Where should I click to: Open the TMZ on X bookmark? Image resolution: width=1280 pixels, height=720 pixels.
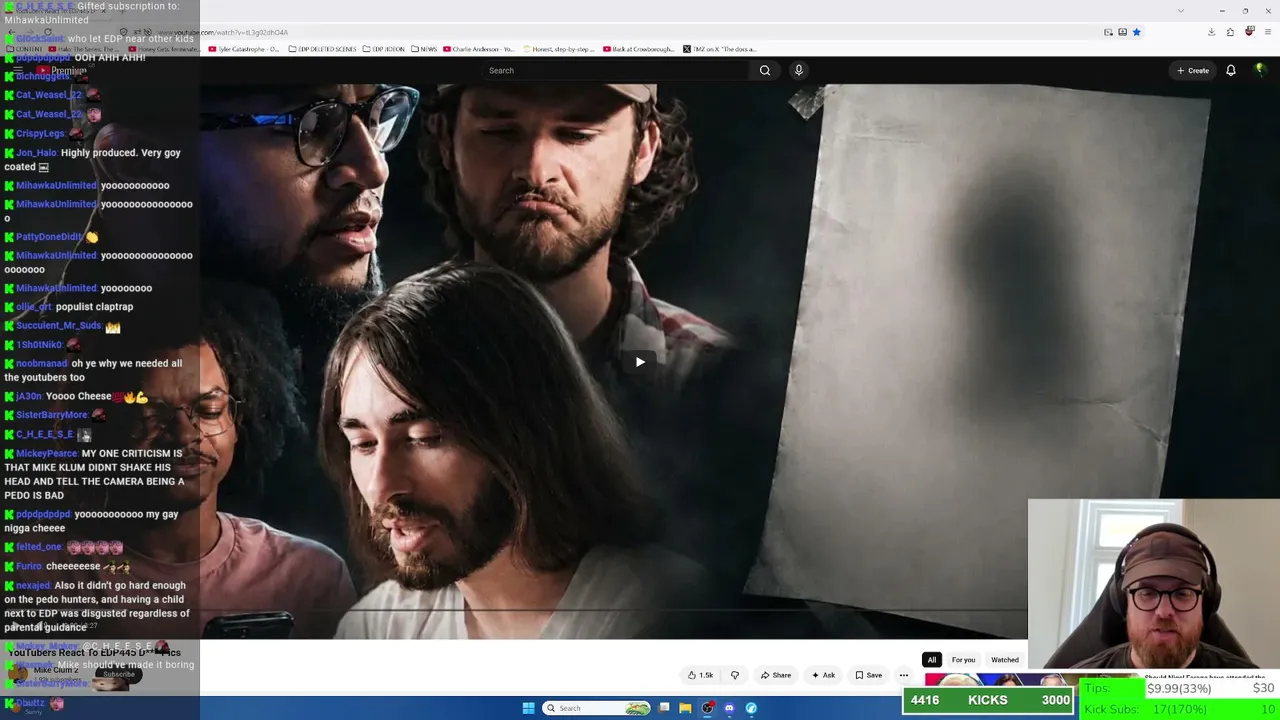(x=720, y=49)
